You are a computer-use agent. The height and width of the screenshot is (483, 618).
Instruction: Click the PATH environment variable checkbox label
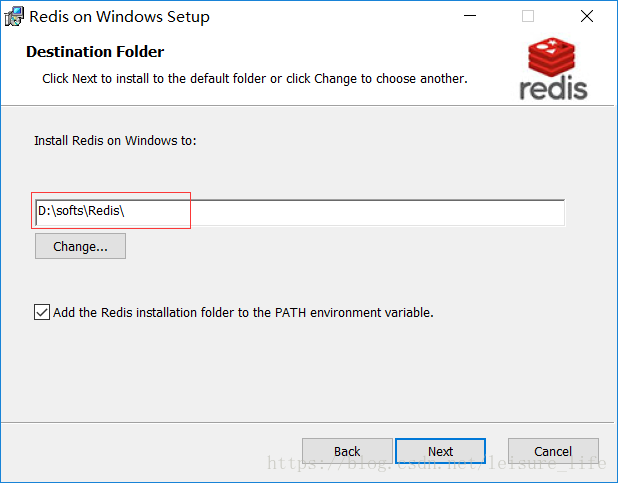[243, 312]
